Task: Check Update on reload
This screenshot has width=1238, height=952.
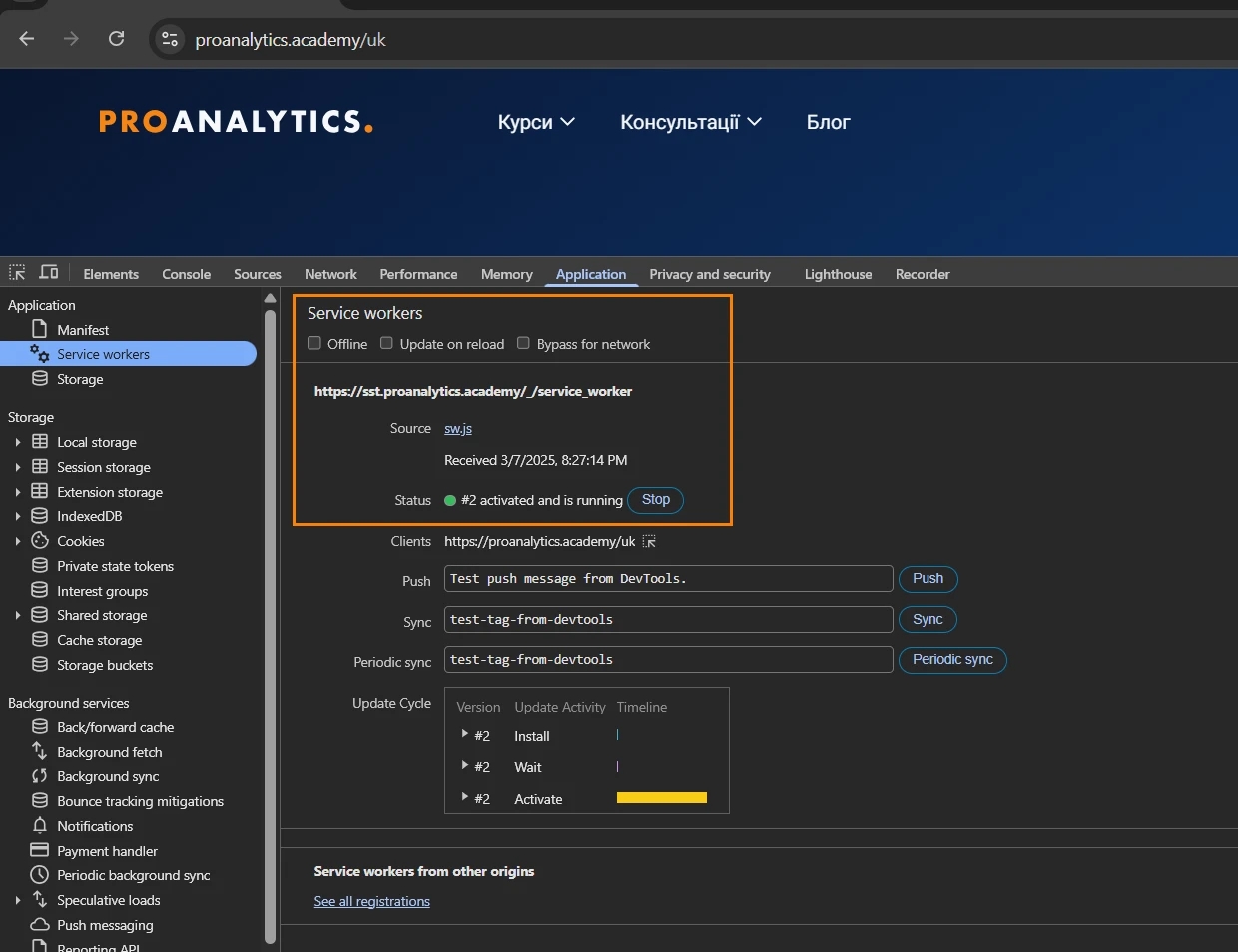Action: click(x=386, y=343)
